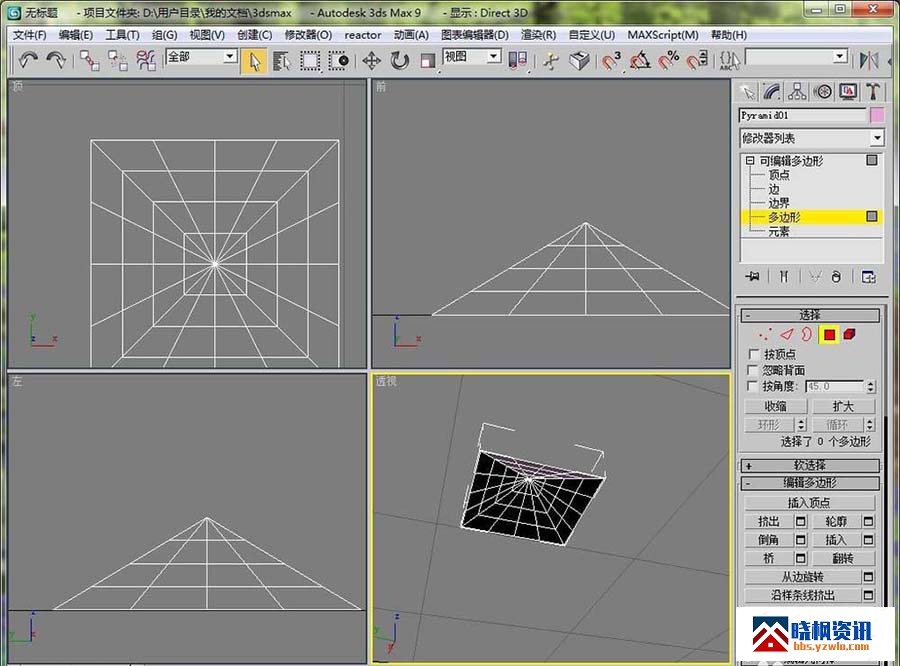Open the 视图 reference coordinate dropdown
This screenshot has height=666, width=900.
pos(494,56)
